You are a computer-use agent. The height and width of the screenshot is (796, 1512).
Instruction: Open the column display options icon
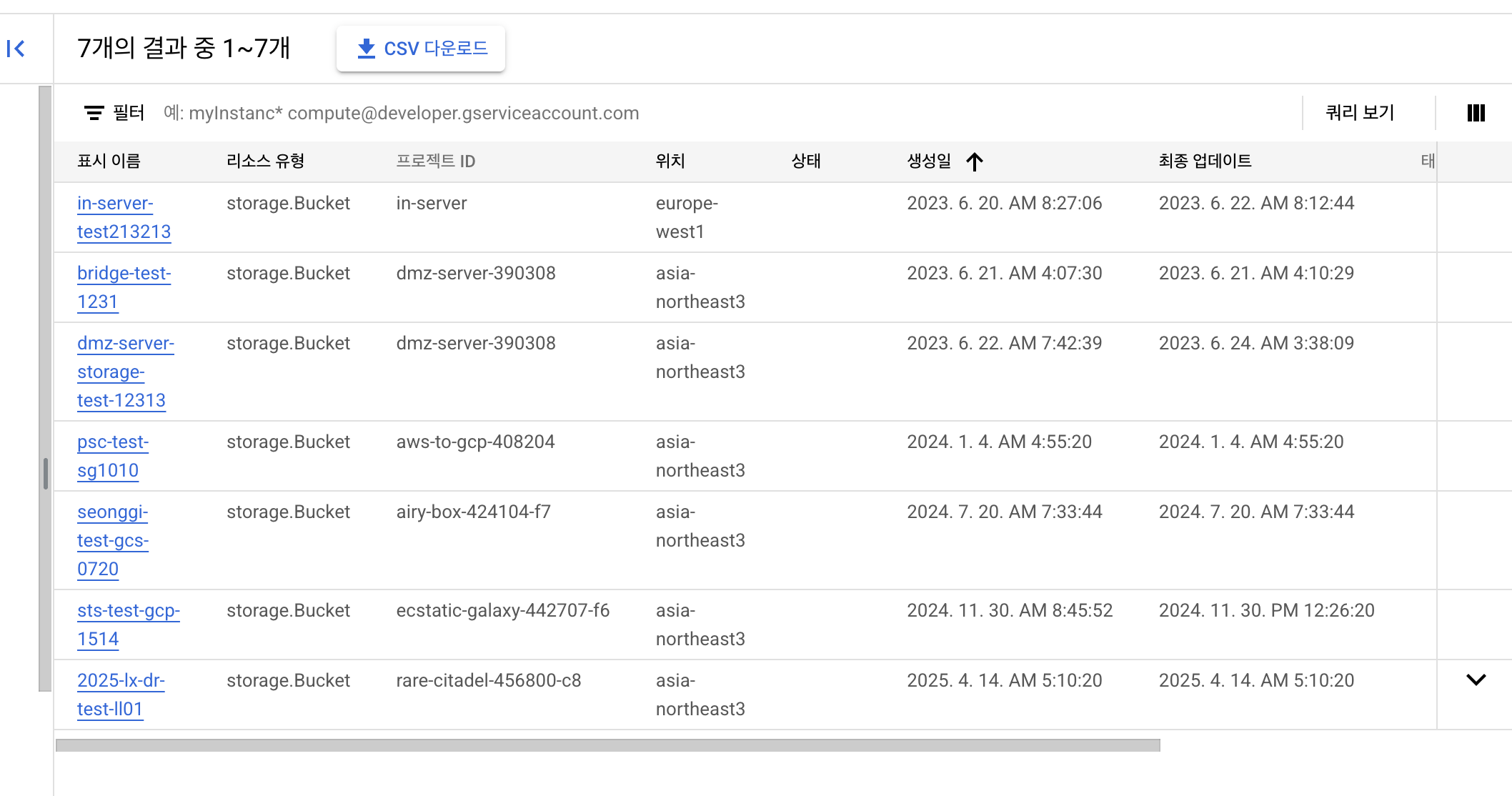(x=1476, y=113)
